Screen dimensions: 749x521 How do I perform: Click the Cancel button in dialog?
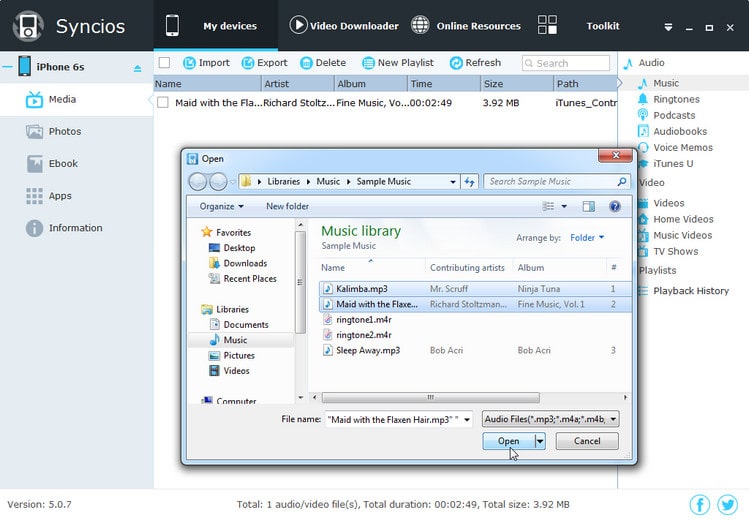tap(587, 441)
